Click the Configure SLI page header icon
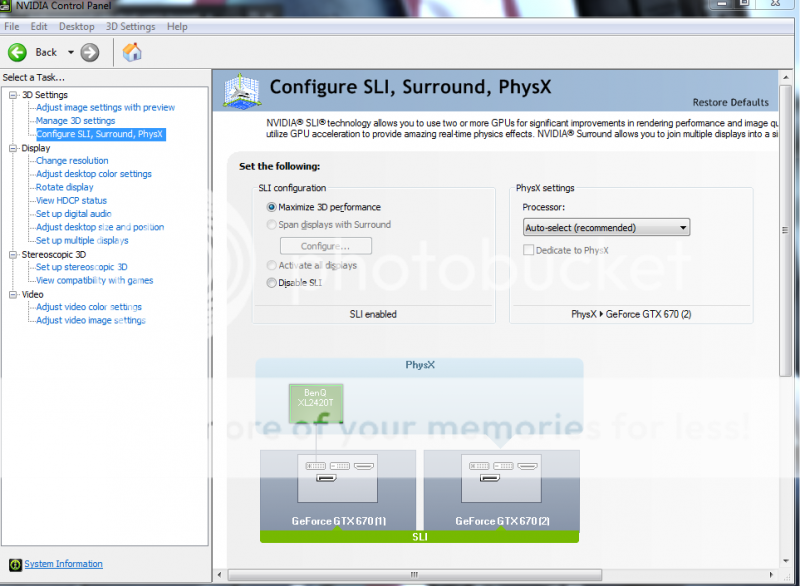The height and width of the screenshot is (586, 800). pyautogui.click(x=240, y=90)
